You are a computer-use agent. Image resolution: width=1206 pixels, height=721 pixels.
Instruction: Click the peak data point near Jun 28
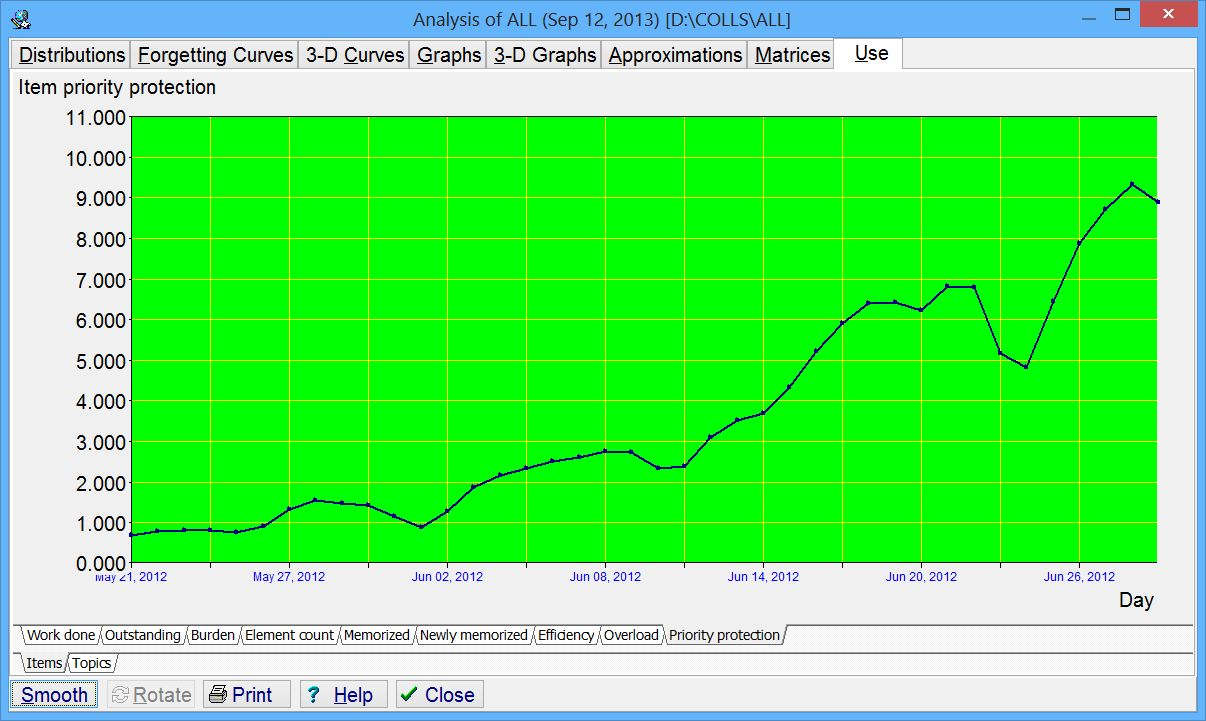(1131, 184)
